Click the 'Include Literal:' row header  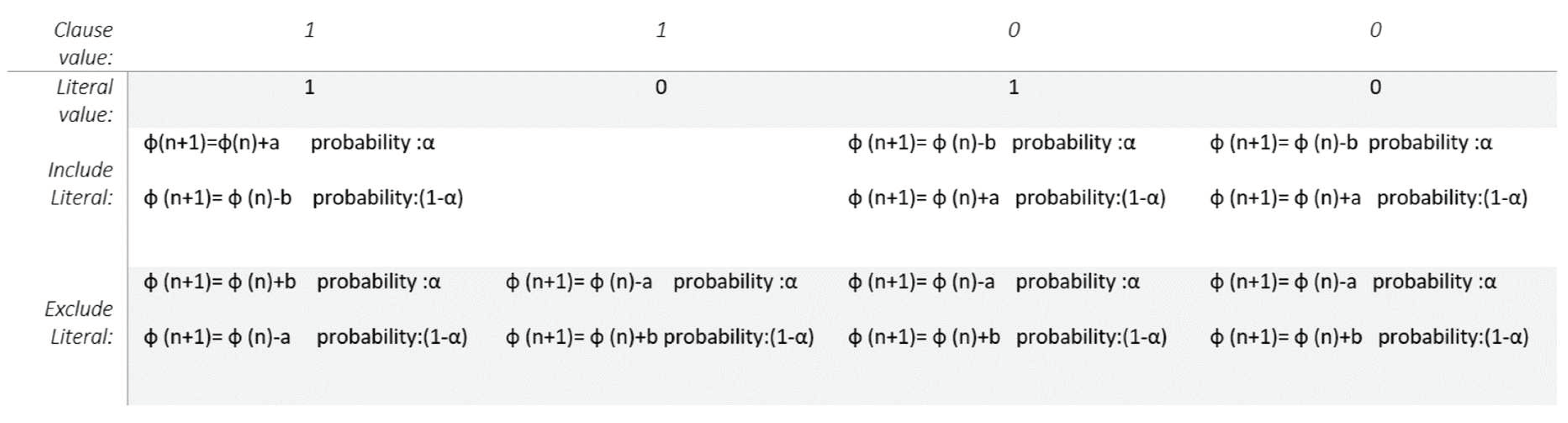tap(81, 183)
